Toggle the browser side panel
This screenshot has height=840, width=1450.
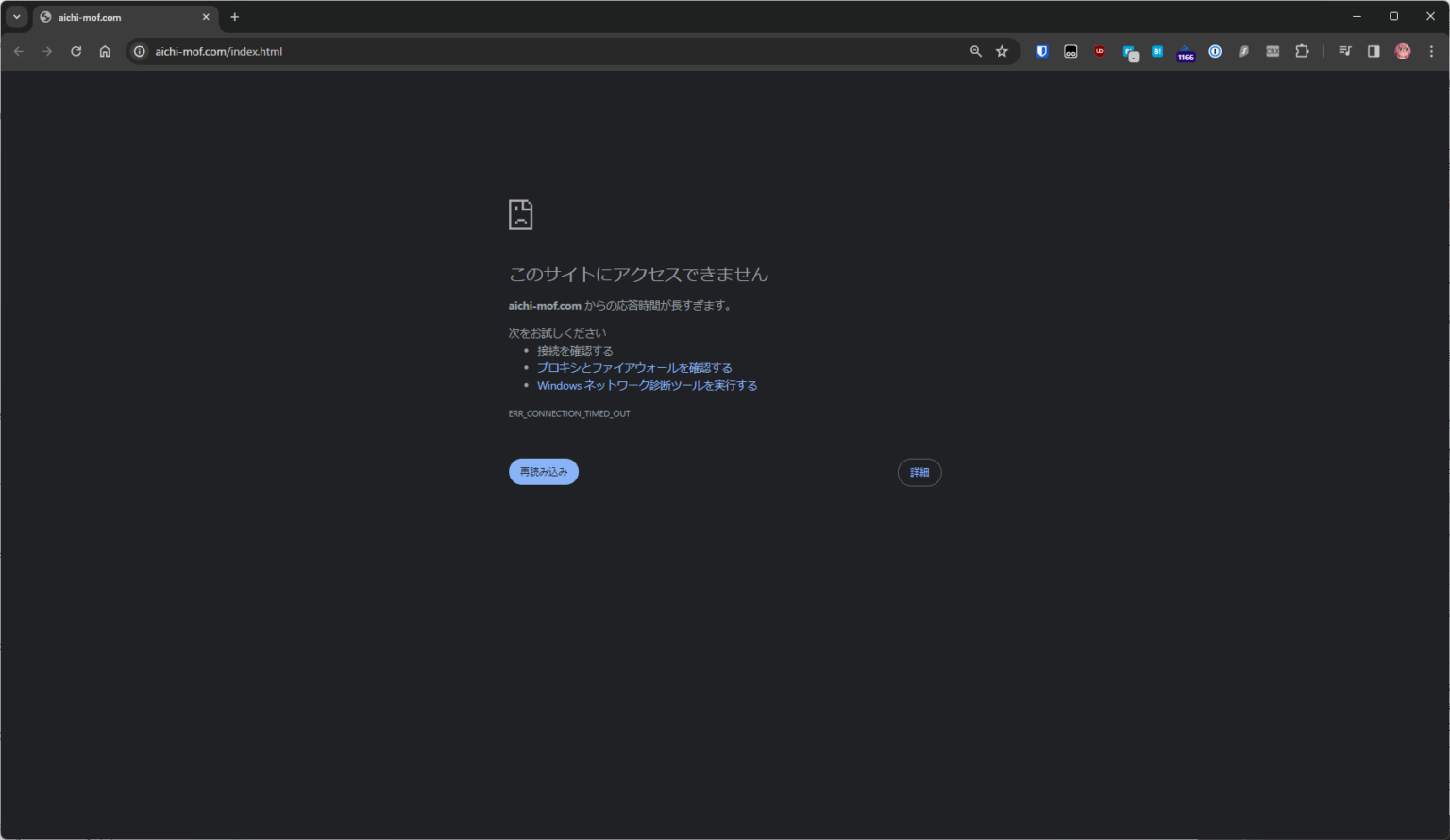(x=1374, y=51)
